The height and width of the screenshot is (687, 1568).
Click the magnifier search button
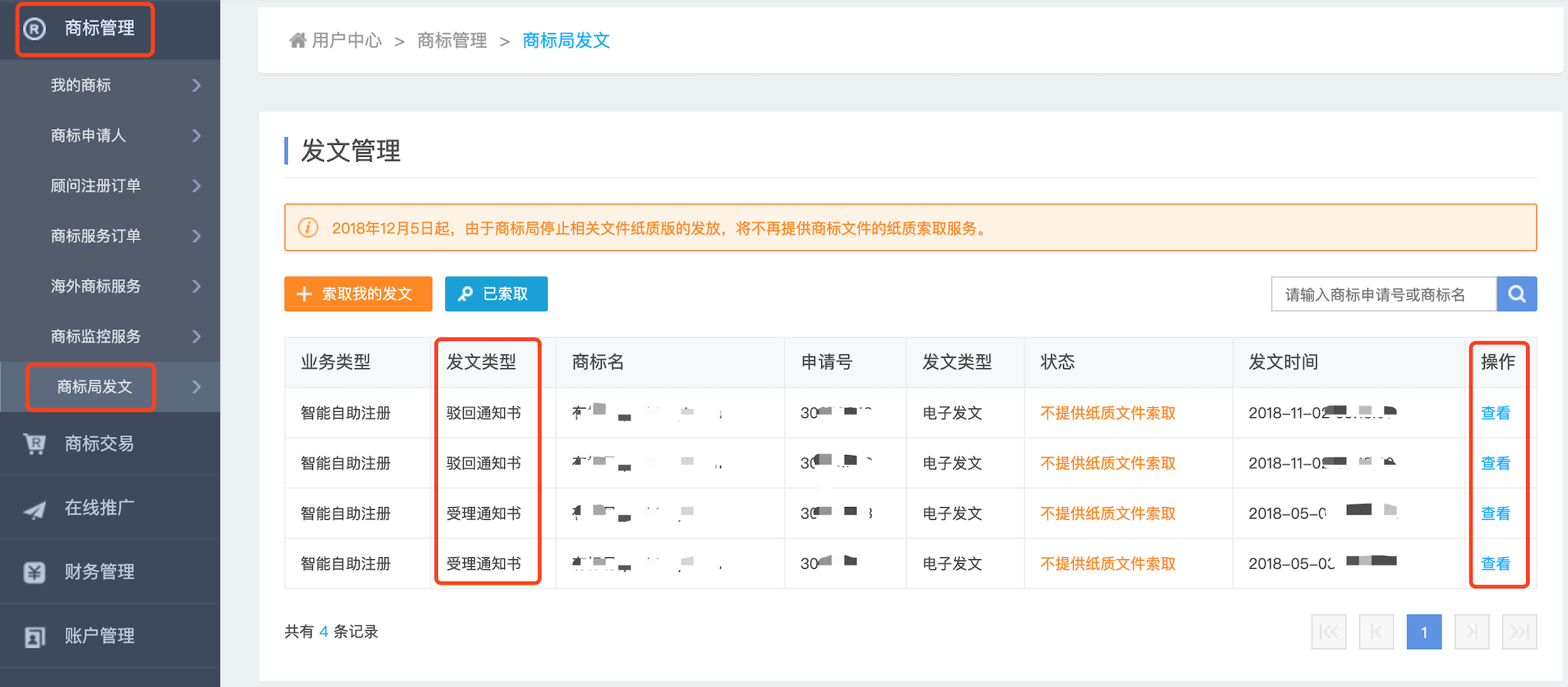click(1517, 294)
